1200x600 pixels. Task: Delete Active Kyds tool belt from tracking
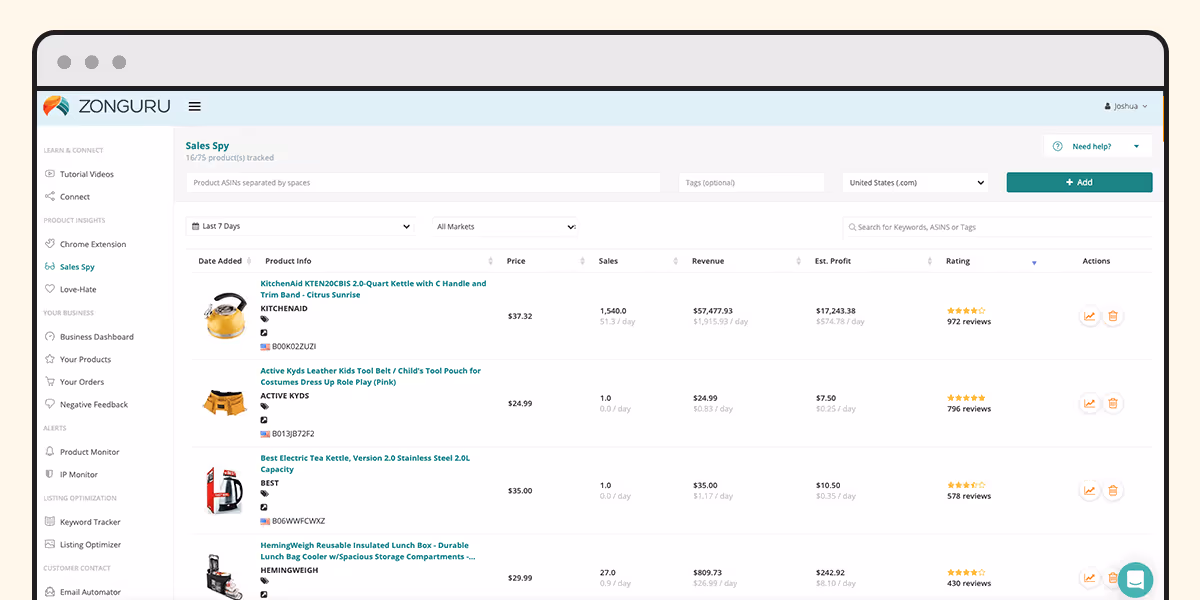(x=1113, y=404)
